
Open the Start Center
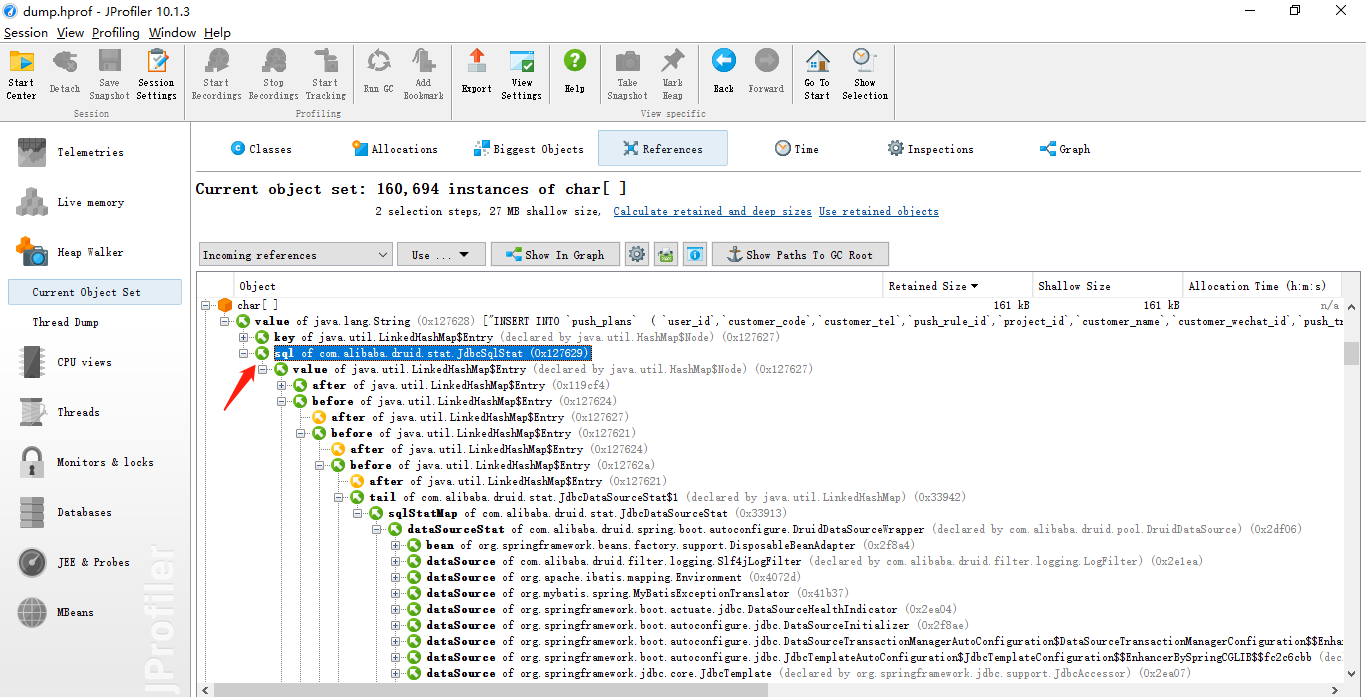20,70
